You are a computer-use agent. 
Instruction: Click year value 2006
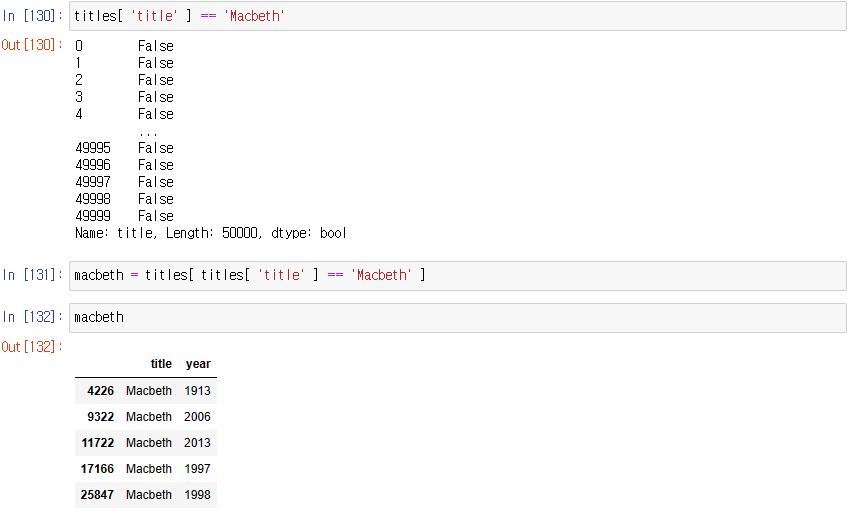tap(197, 417)
